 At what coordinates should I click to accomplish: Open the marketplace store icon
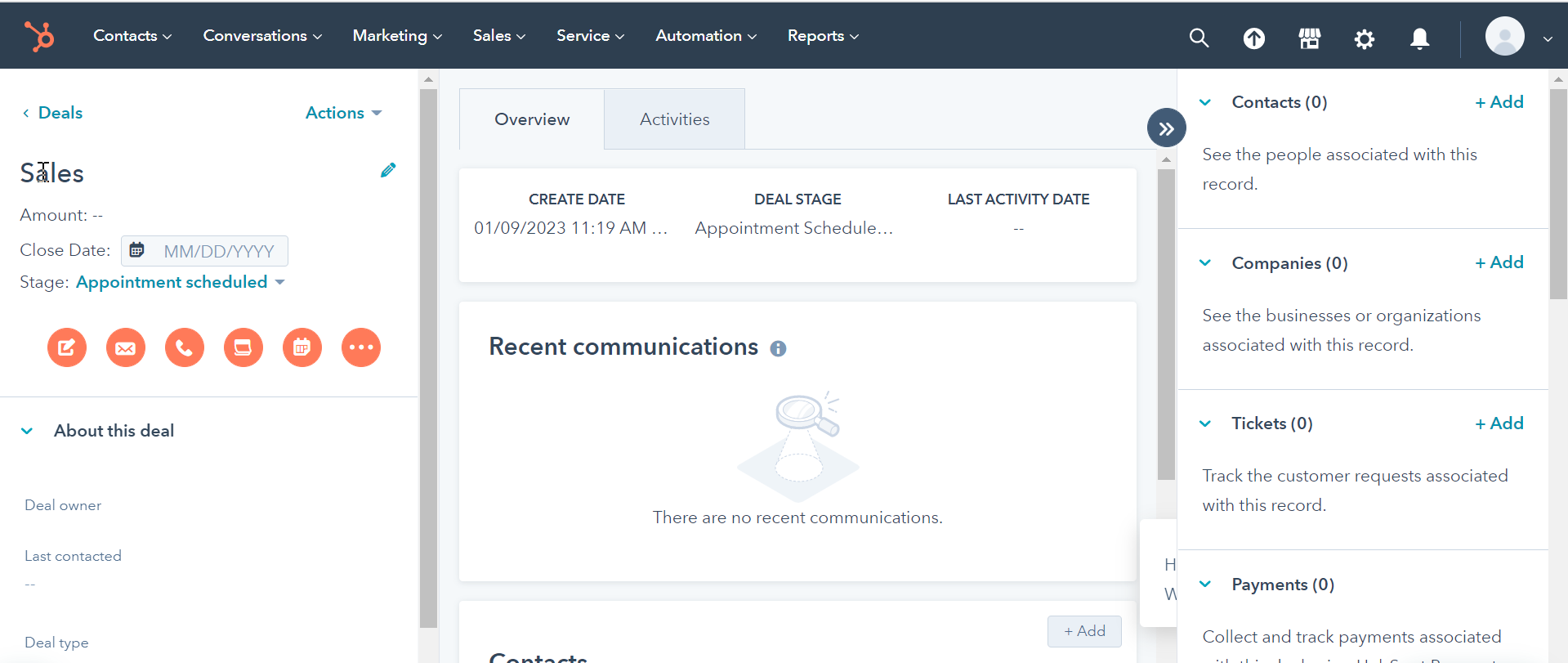pyautogui.click(x=1309, y=38)
